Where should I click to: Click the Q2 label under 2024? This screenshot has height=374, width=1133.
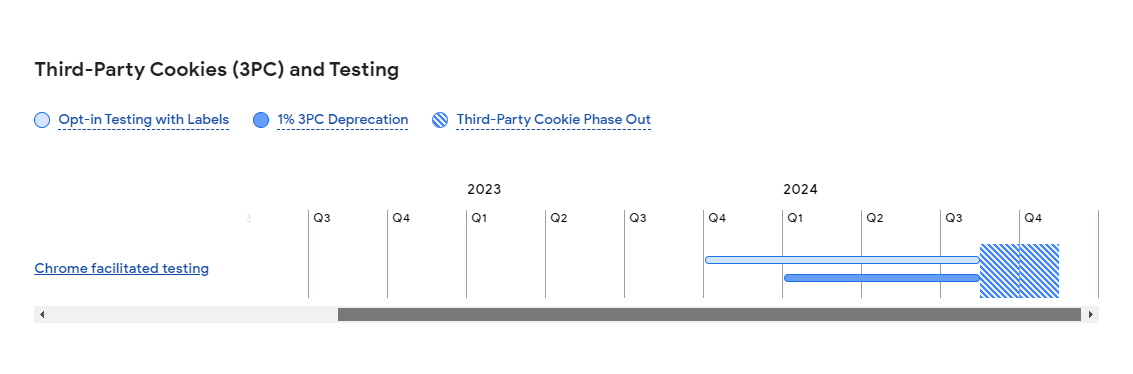[x=875, y=218]
